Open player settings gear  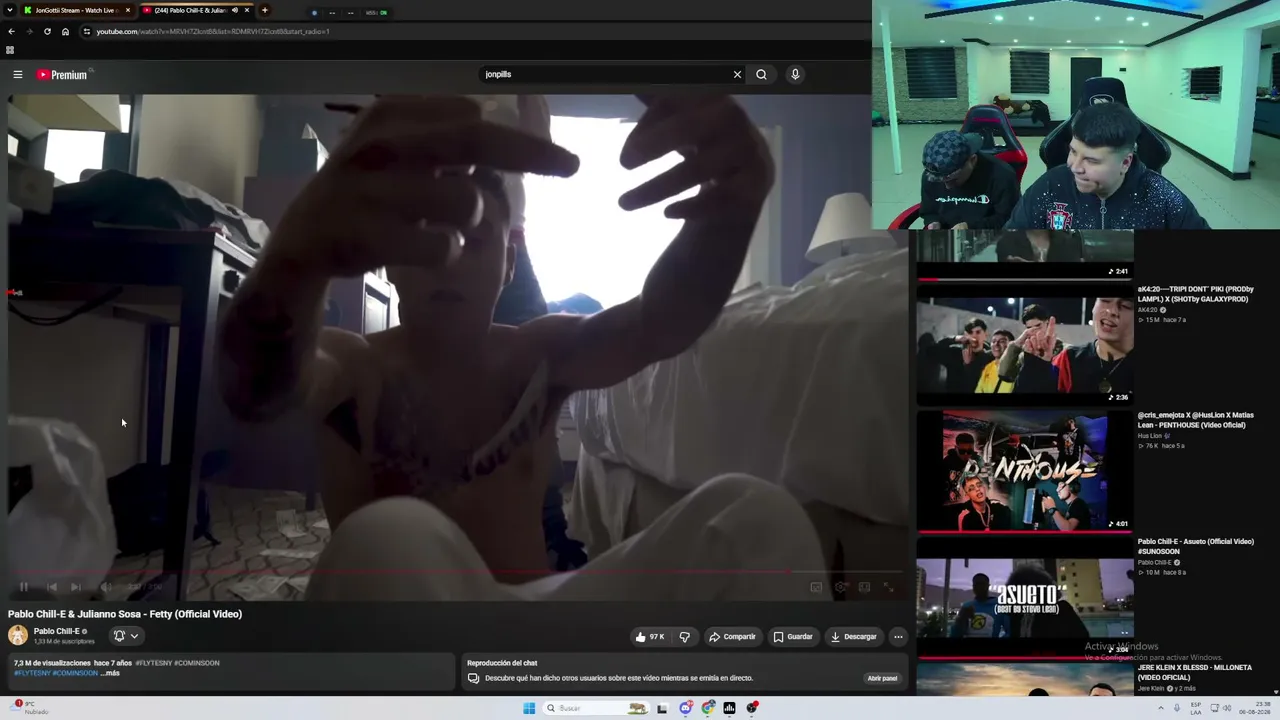pyautogui.click(x=840, y=587)
